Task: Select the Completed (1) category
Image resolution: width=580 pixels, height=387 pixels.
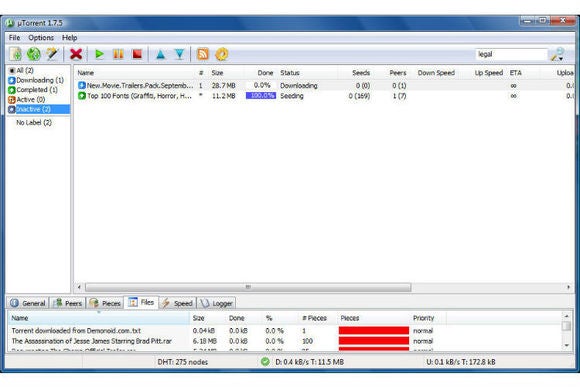Action: point(33,90)
